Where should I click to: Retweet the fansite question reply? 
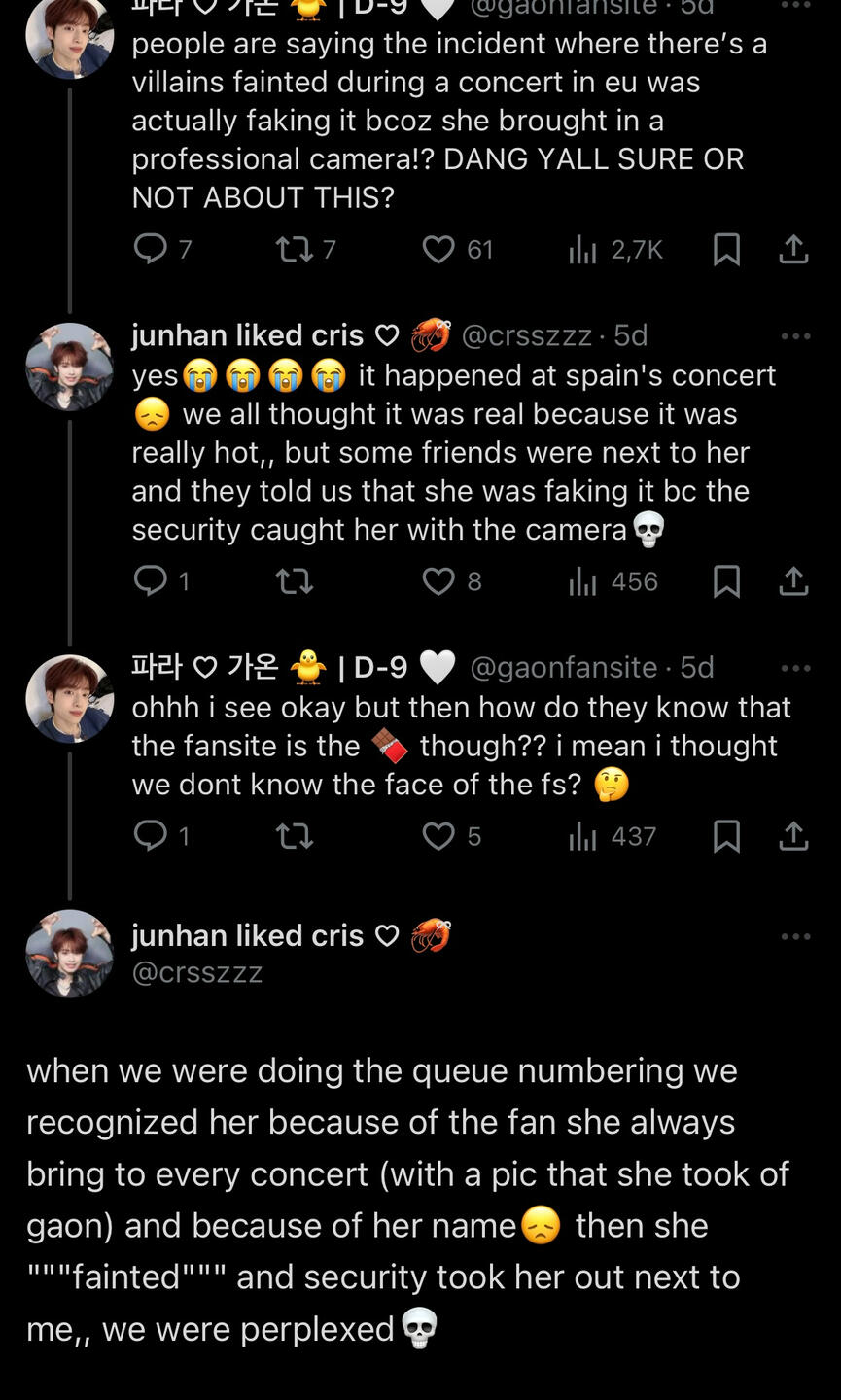click(293, 836)
